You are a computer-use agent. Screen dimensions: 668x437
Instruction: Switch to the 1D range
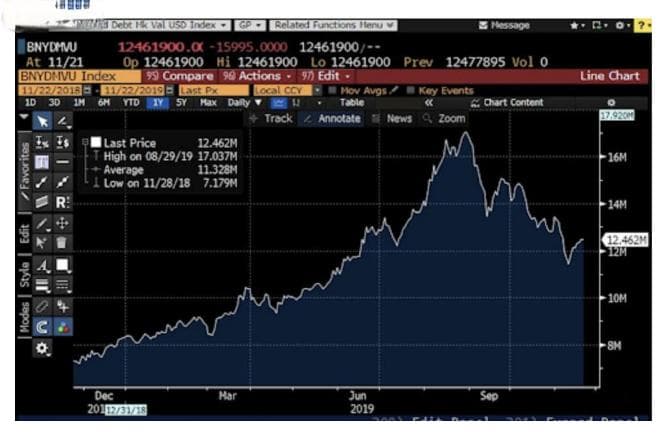click(31, 103)
